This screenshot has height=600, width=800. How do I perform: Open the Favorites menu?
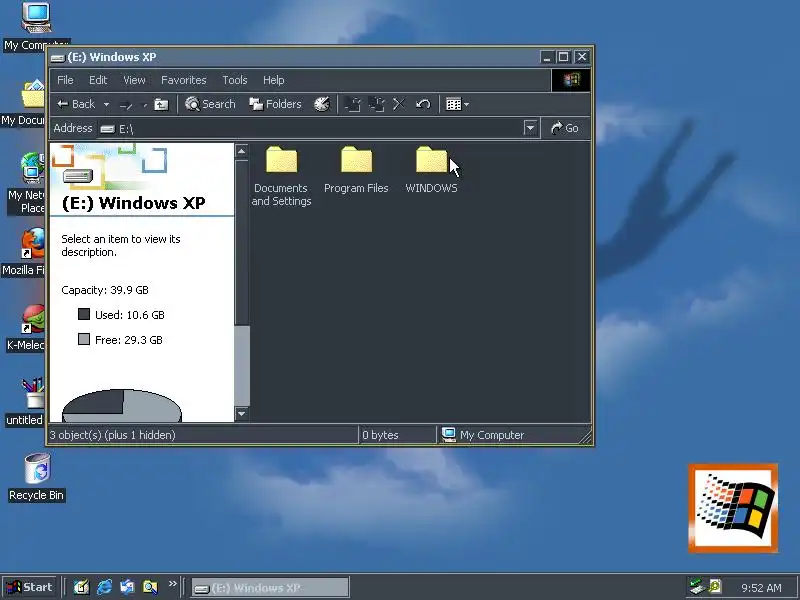click(x=184, y=80)
